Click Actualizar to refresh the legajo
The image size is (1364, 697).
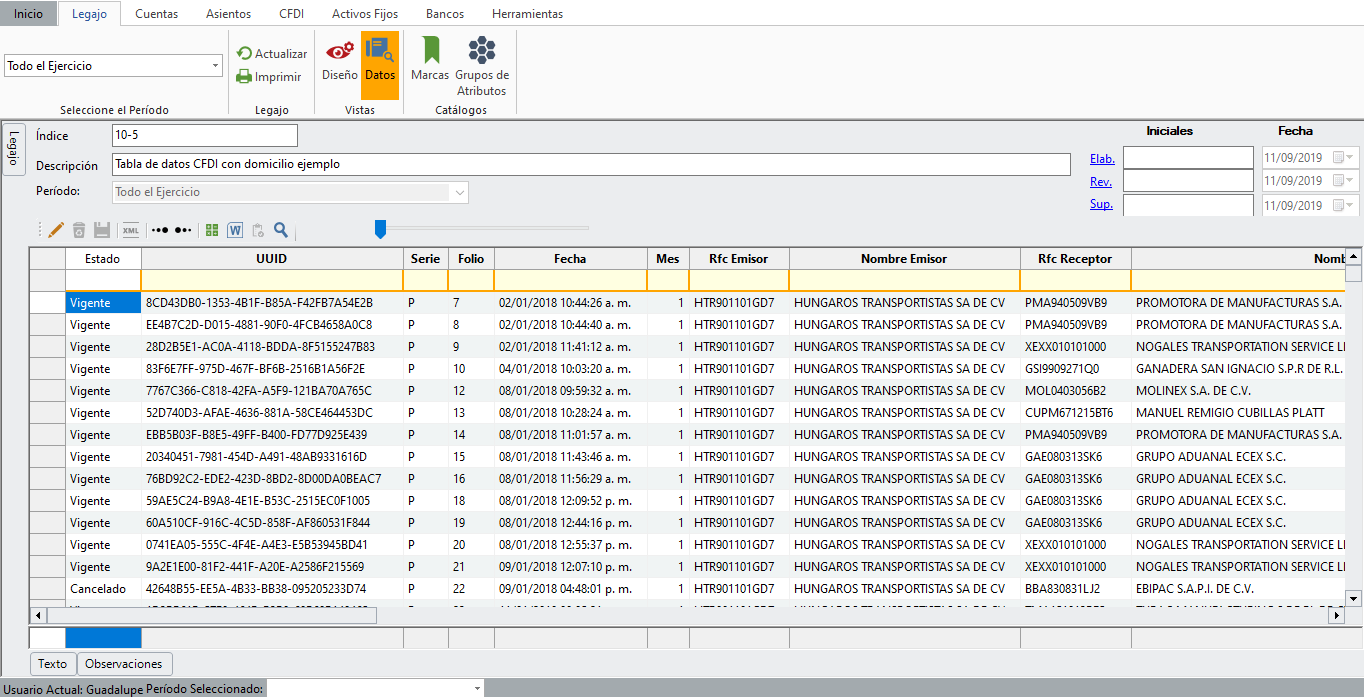[x=272, y=54]
